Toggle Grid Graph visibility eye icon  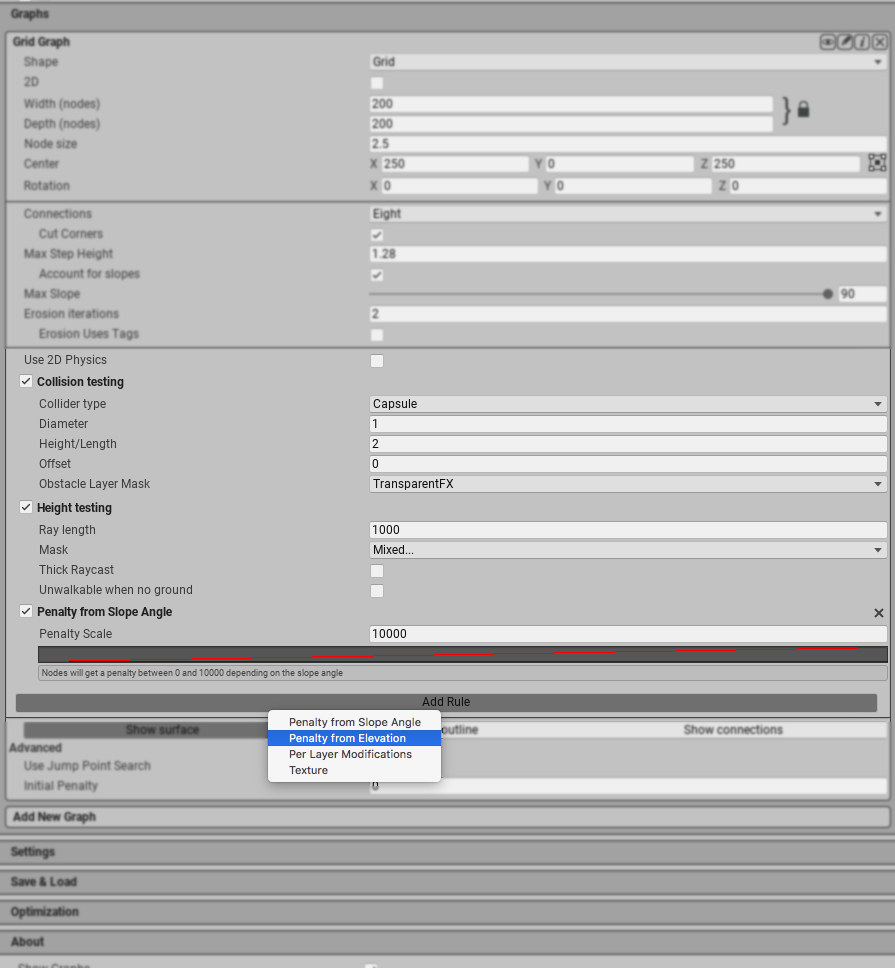828,42
